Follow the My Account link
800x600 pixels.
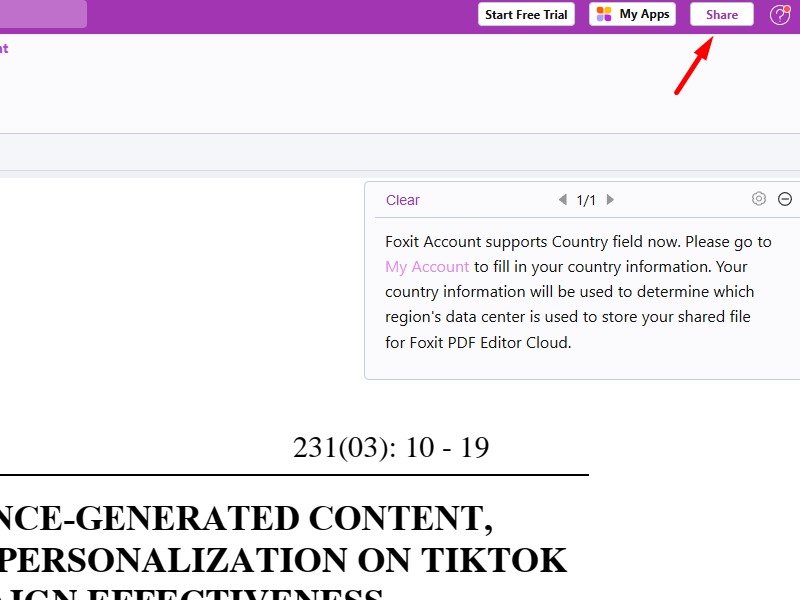point(427,267)
